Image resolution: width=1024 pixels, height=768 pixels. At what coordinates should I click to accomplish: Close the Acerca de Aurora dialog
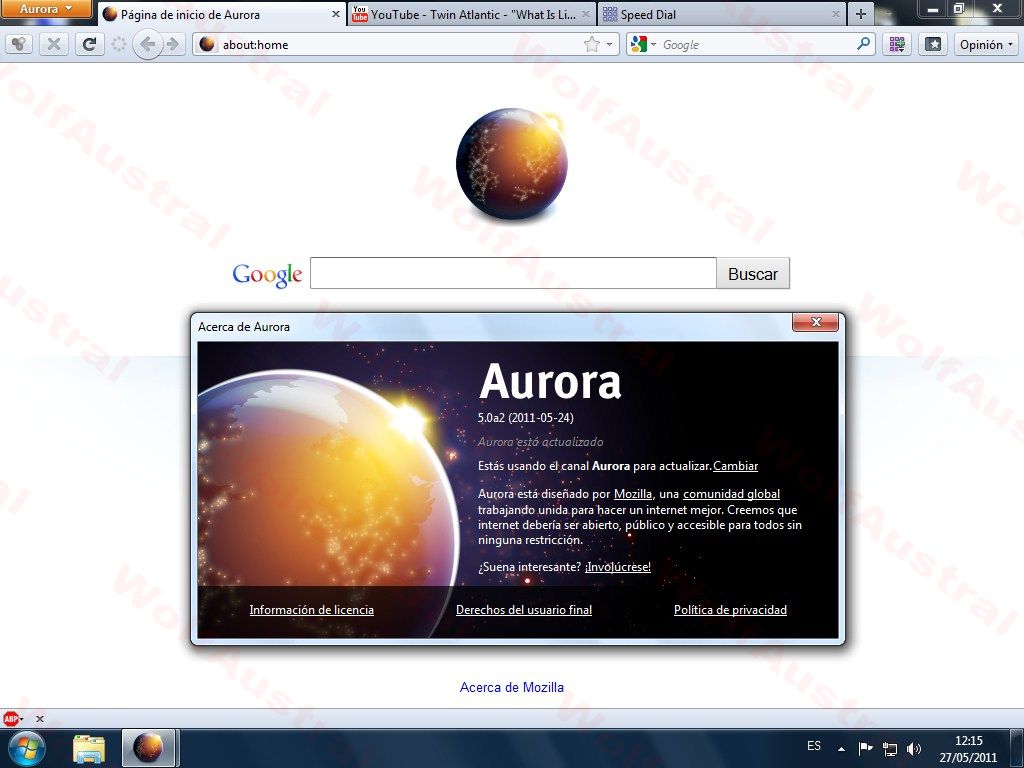[815, 322]
